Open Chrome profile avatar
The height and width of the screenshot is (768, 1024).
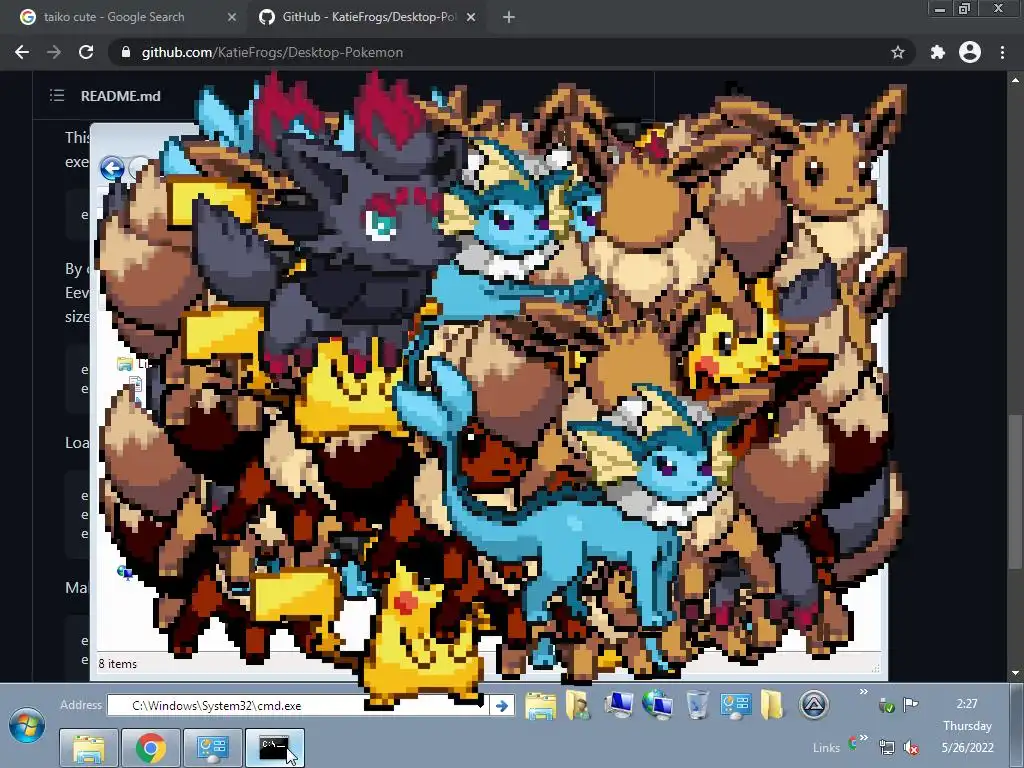point(970,52)
